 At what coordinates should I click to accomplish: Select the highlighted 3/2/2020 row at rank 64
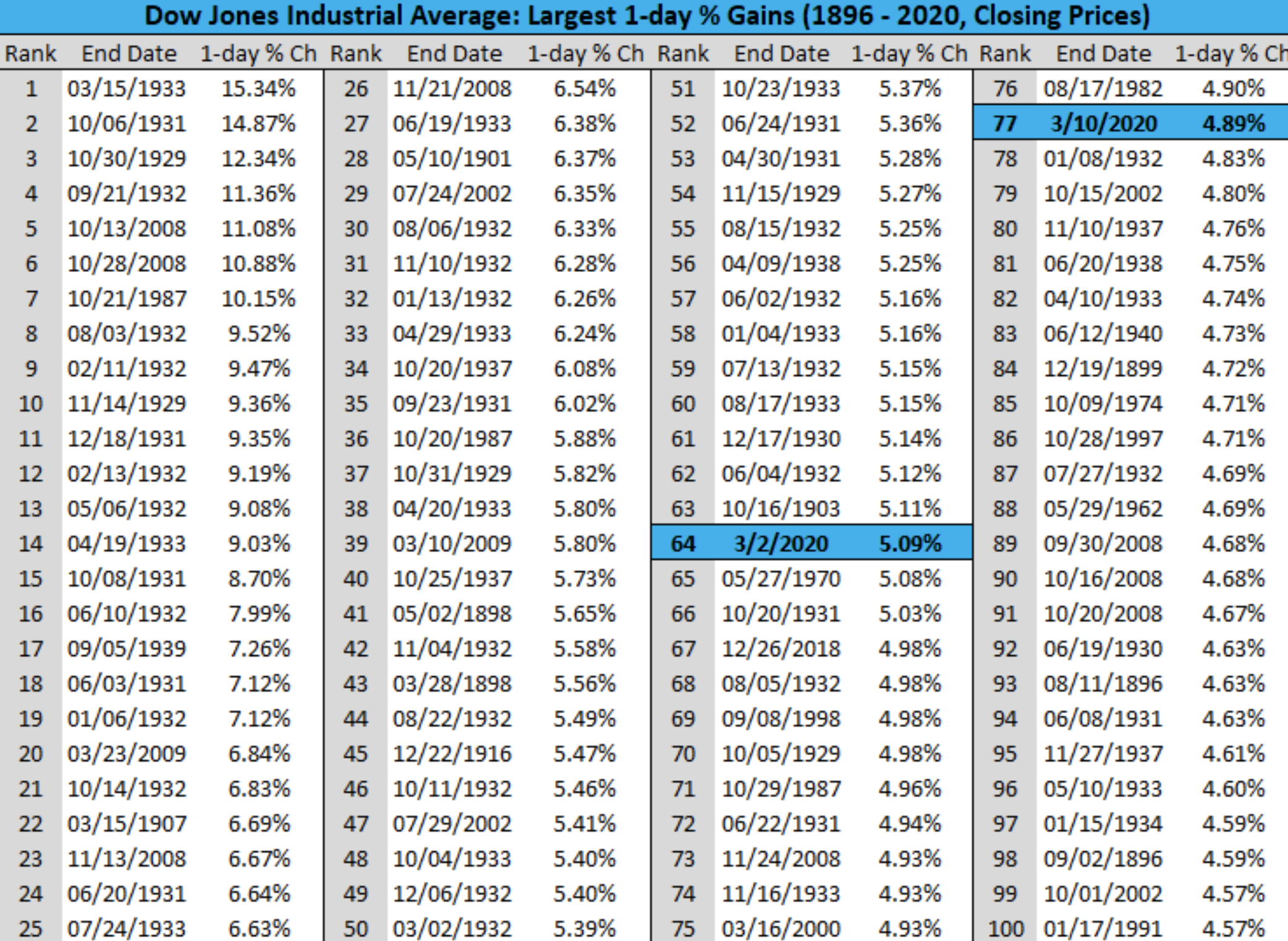[x=811, y=543]
